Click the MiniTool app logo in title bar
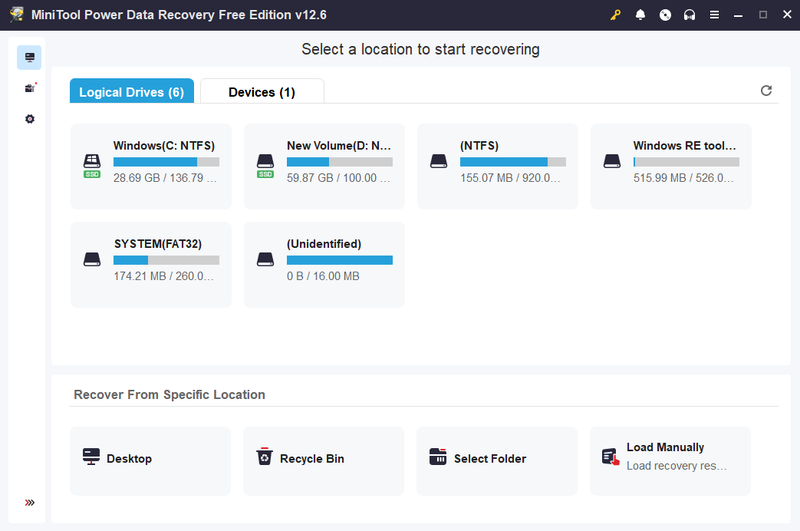 pos(17,14)
